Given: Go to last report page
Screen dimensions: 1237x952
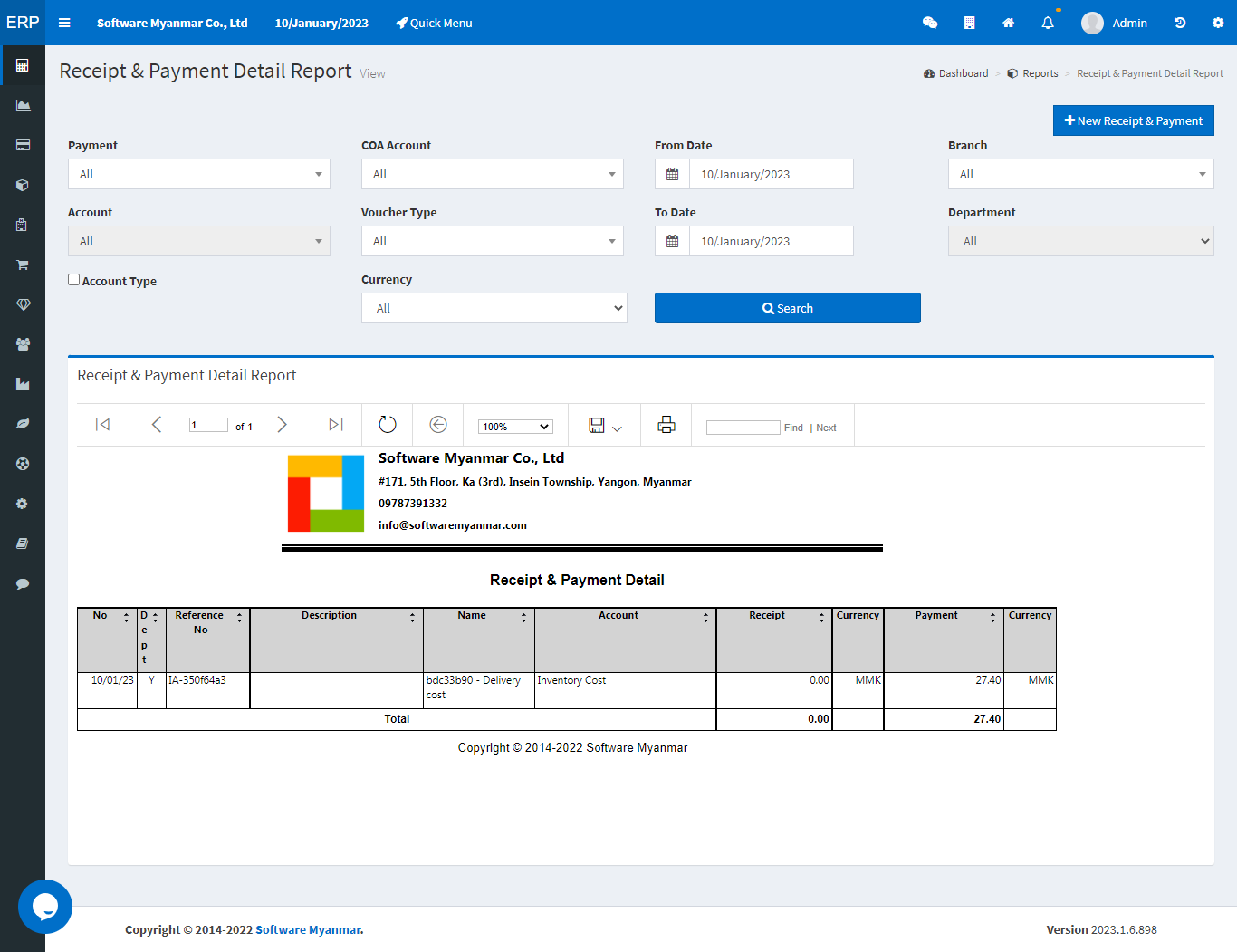Looking at the screenshot, I should (x=336, y=425).
